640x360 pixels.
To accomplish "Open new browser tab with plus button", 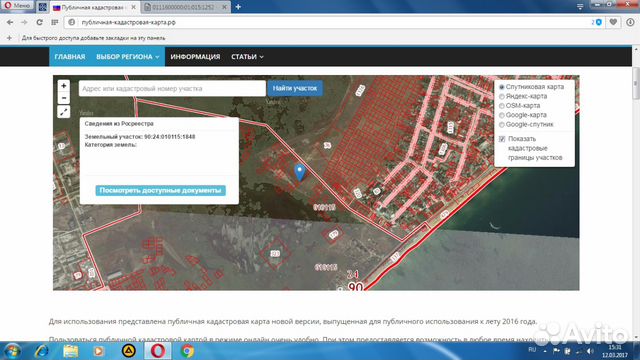I will [x=238, y=7].
